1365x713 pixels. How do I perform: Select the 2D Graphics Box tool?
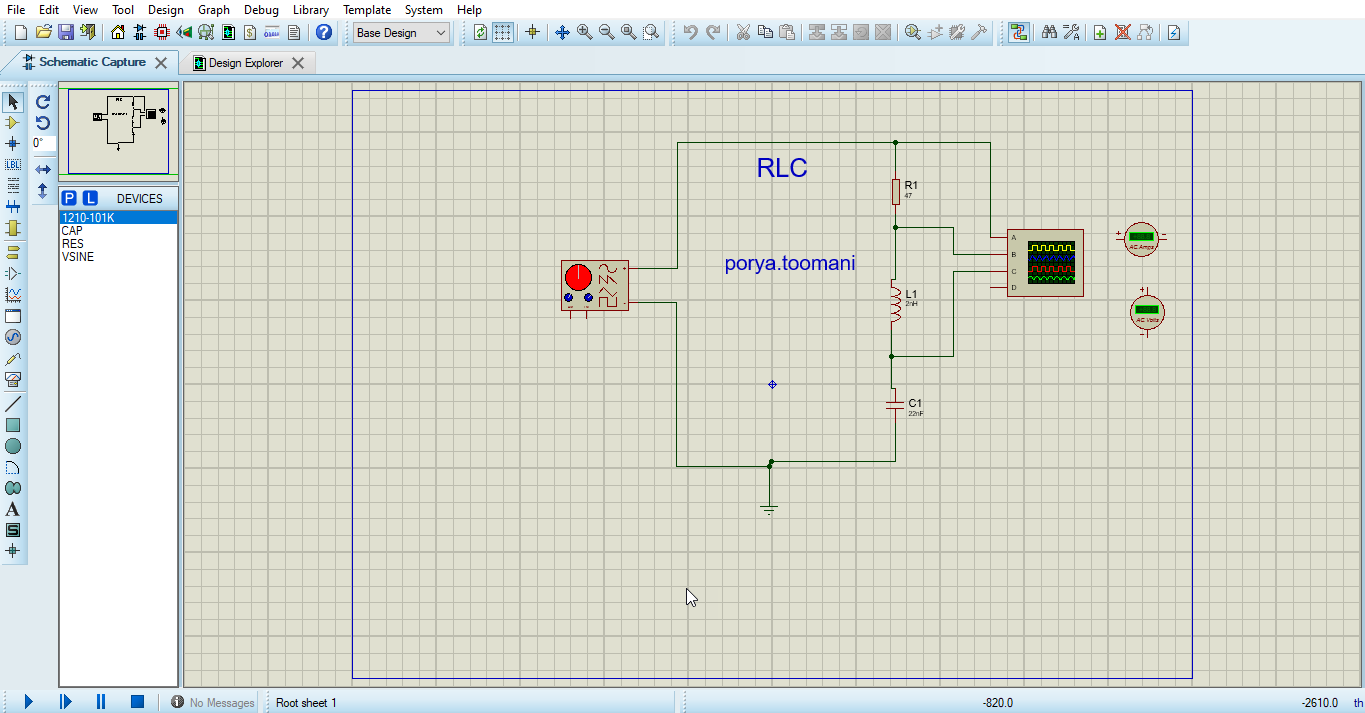coord(13,425)
